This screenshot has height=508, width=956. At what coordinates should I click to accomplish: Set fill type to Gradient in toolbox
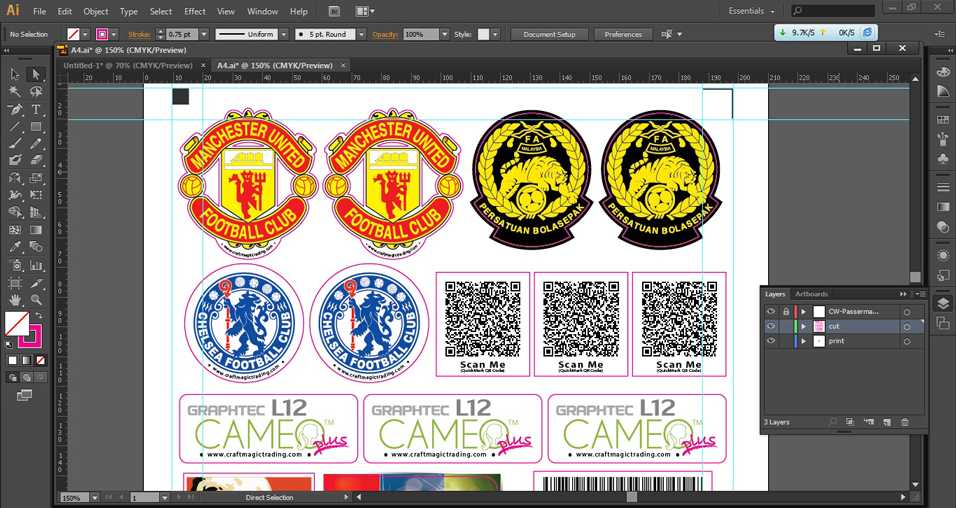coord(26,360)
